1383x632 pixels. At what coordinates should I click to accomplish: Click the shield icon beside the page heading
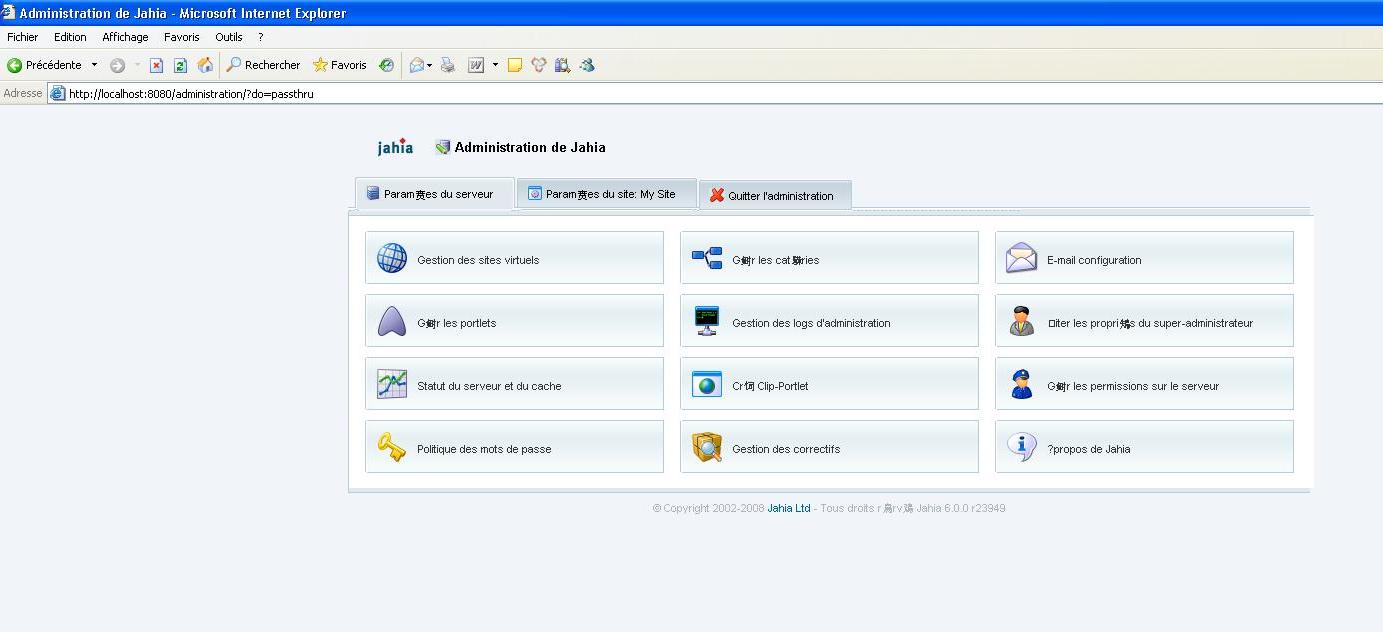[x=443, y=147]
